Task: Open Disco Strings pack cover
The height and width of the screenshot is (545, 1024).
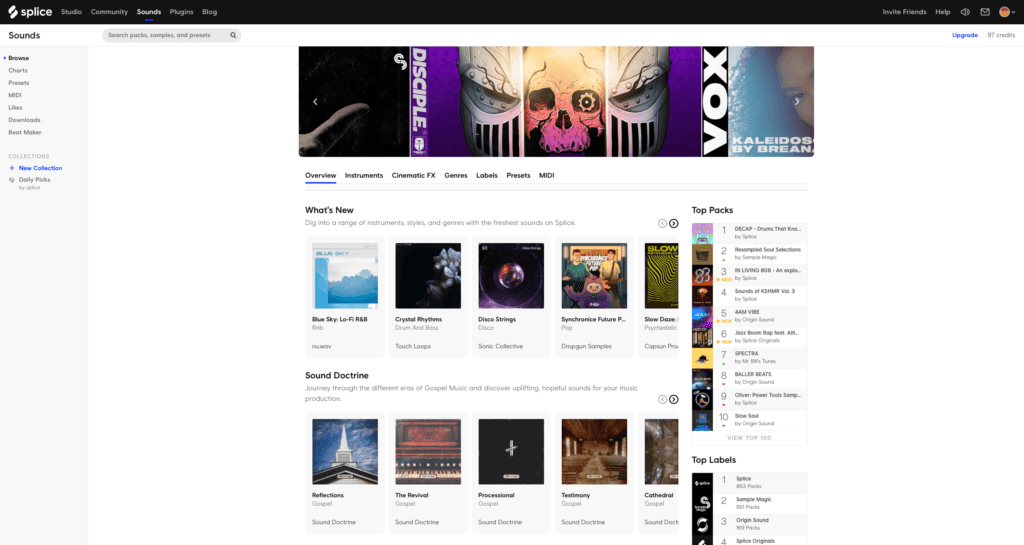Action: [511, 276]
